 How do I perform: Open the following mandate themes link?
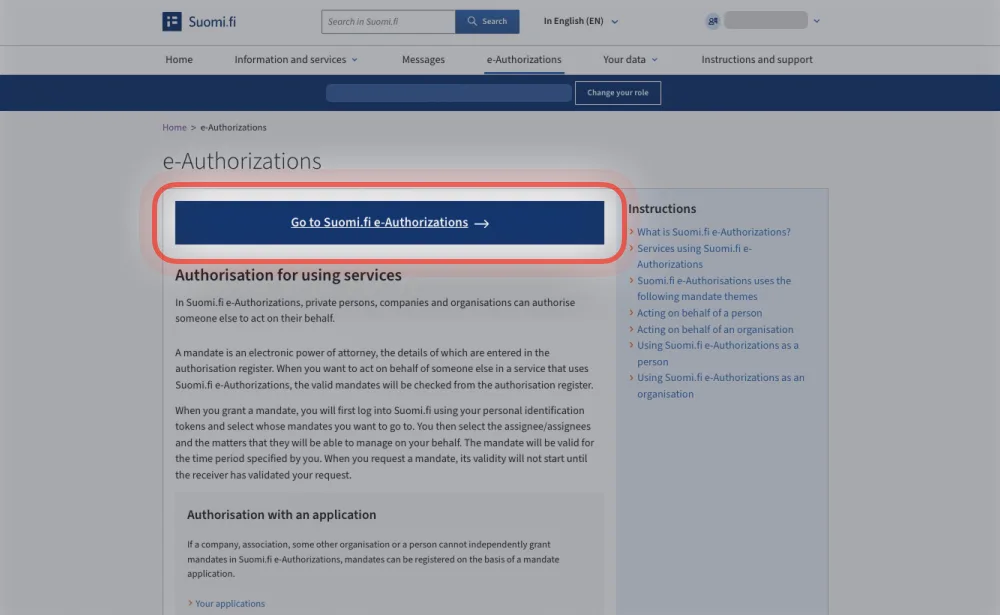[714, 288]
